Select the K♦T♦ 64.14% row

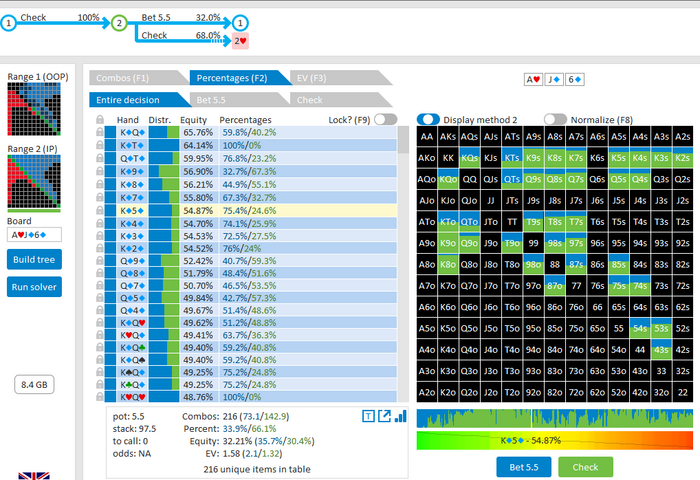251,145
